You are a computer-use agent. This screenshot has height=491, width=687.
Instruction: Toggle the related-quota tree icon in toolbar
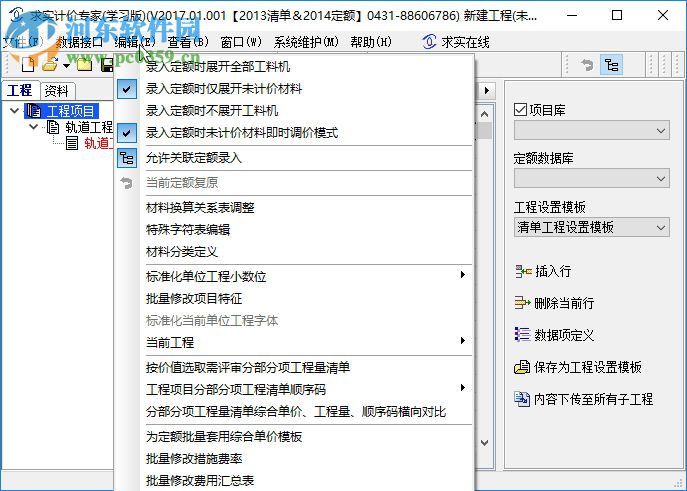(612, 65)
